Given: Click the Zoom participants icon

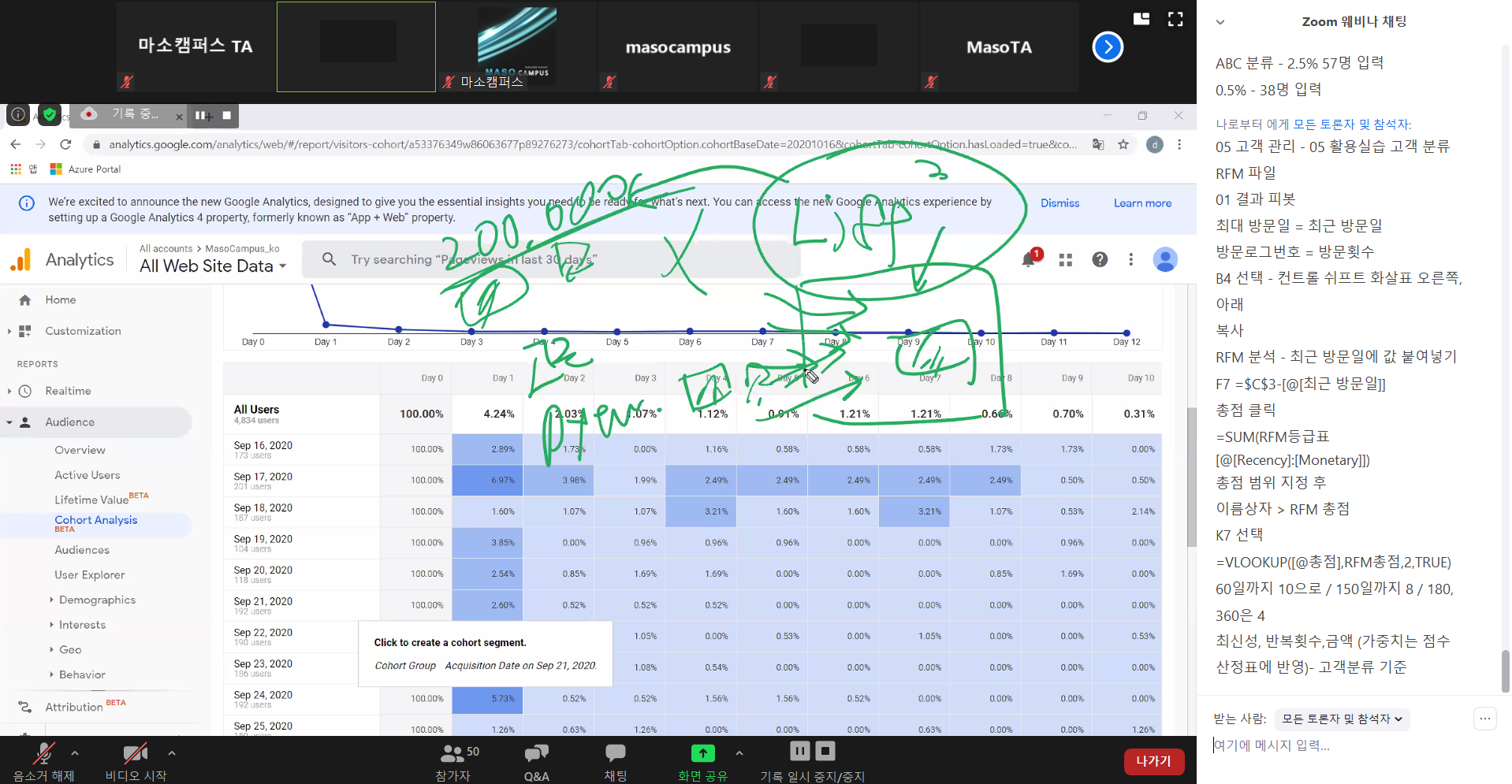Looking at the screenshot, I should tap(452, 754).
